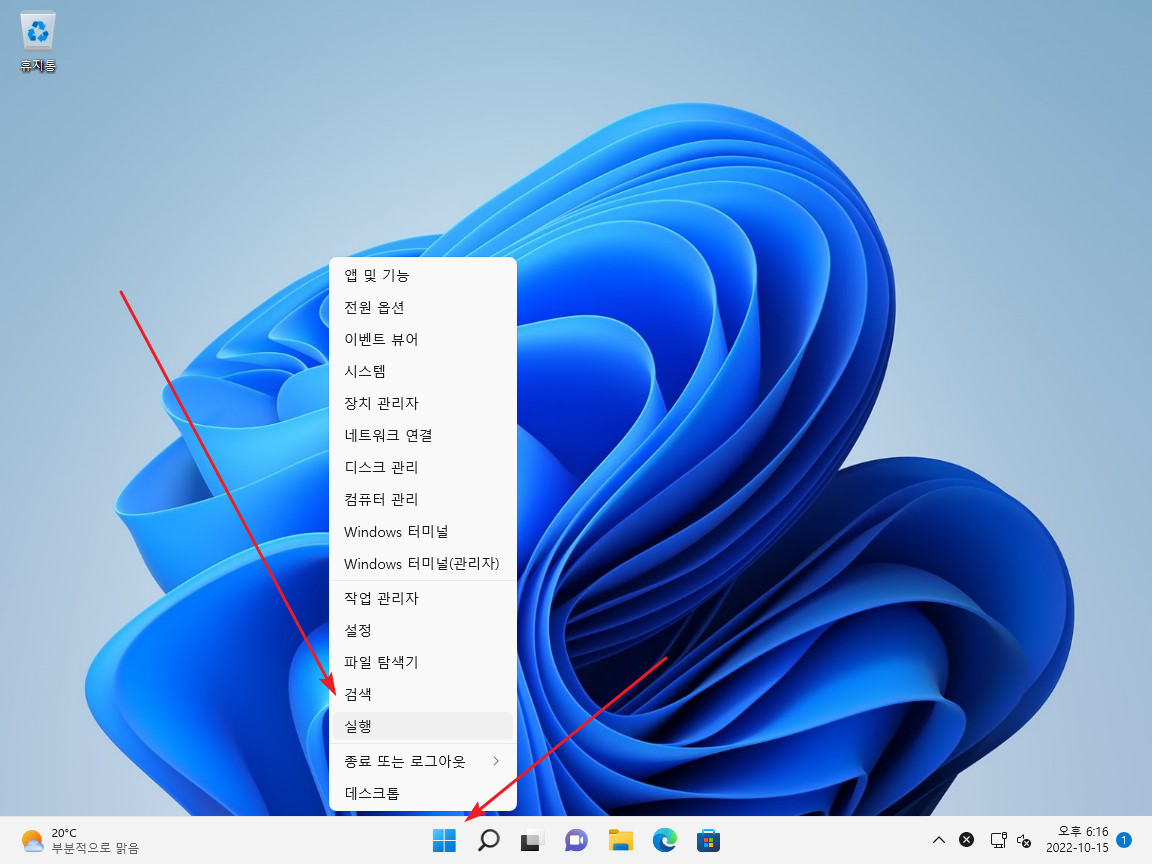Open 작업 관리자 from the menu

[422, 598]
